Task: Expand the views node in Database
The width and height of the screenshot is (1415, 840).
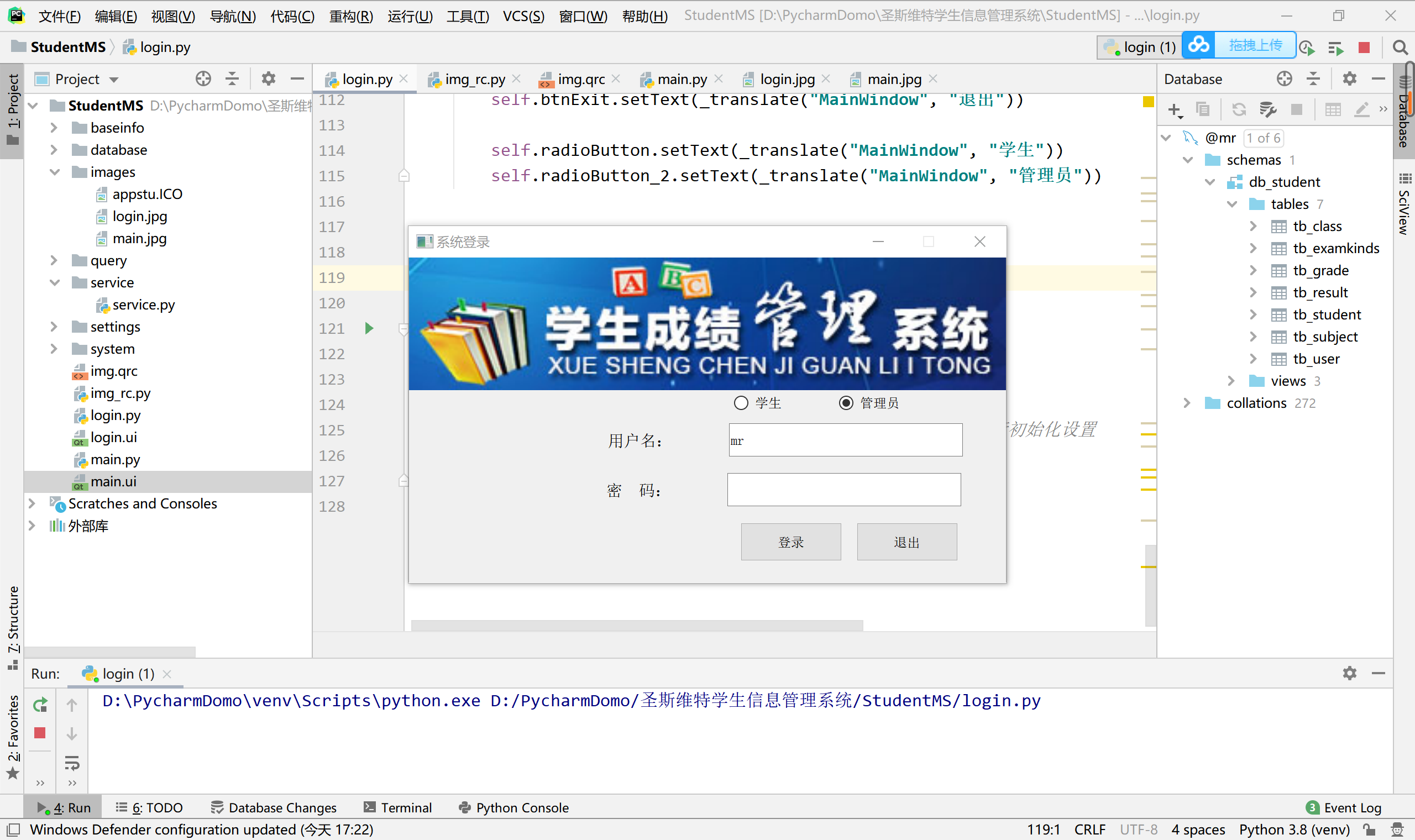Action: click(x=1231, y=381)
